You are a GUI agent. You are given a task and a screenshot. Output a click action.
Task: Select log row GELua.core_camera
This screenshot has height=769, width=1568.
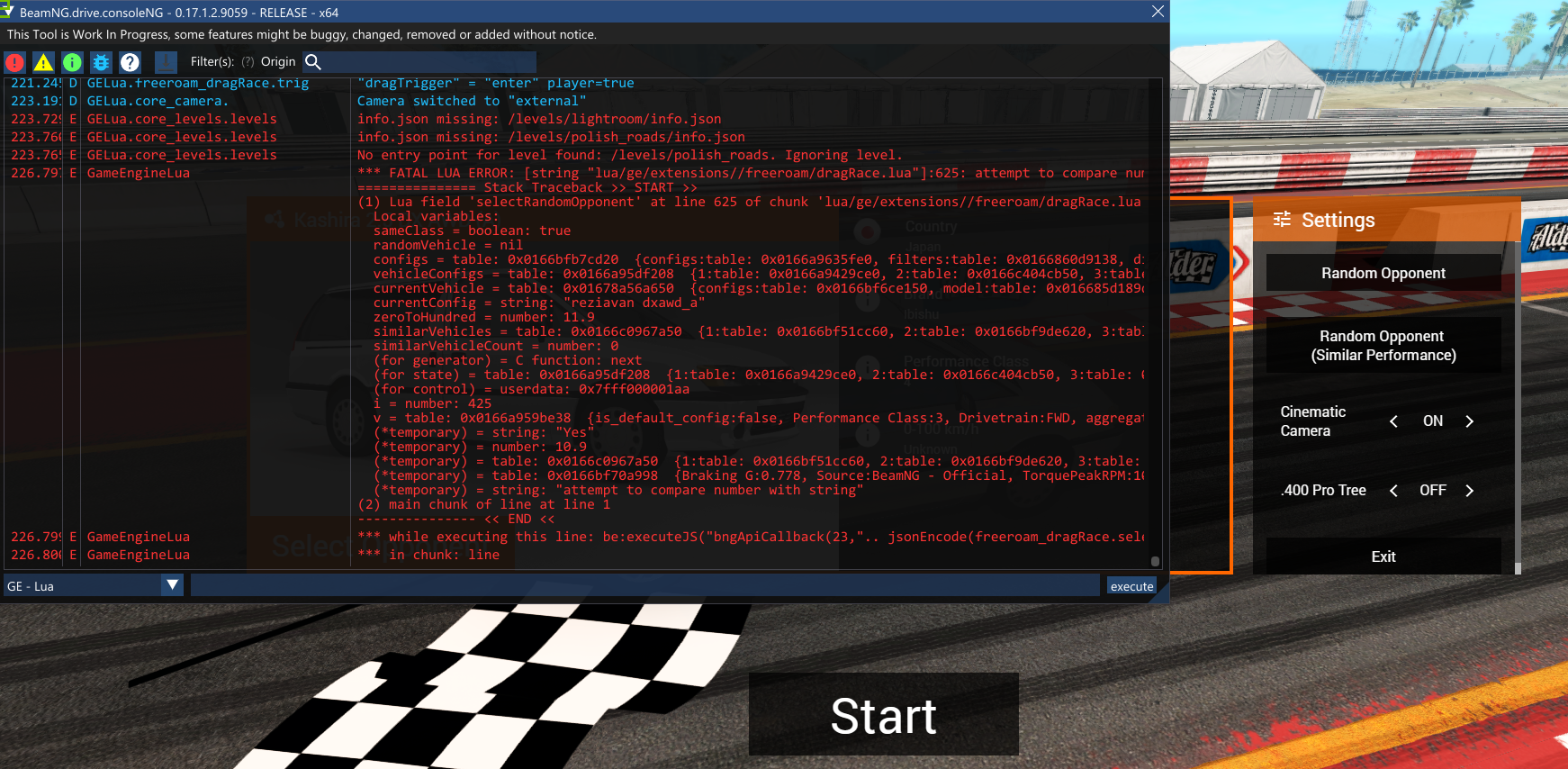point(160,101)
